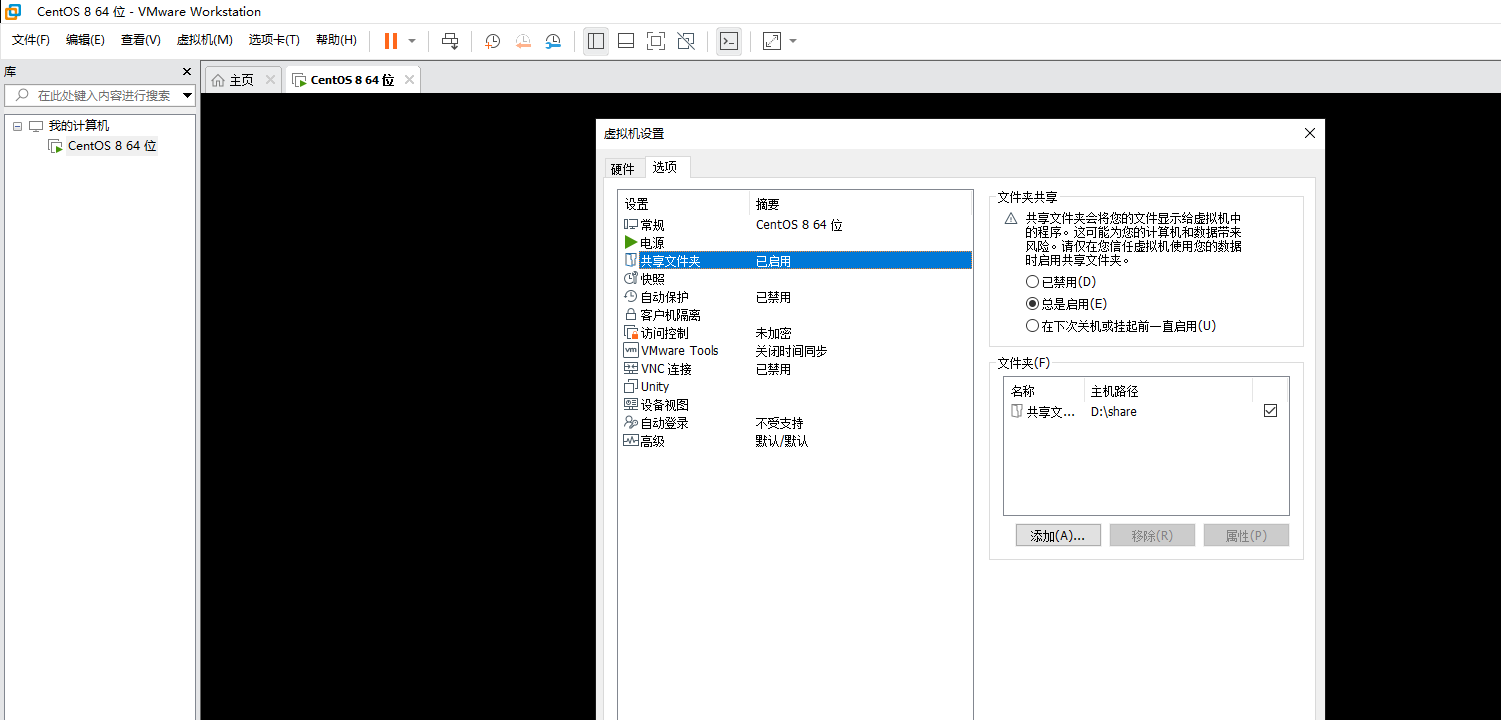
Task: Click the 属性(P) button
Action: coord(1246,535)
